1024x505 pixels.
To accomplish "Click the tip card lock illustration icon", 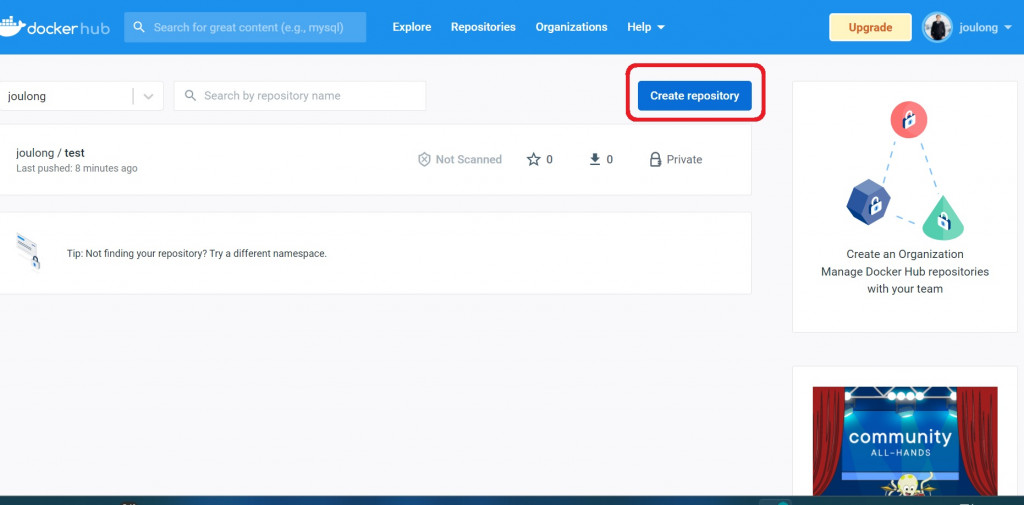I will (28, 251).
